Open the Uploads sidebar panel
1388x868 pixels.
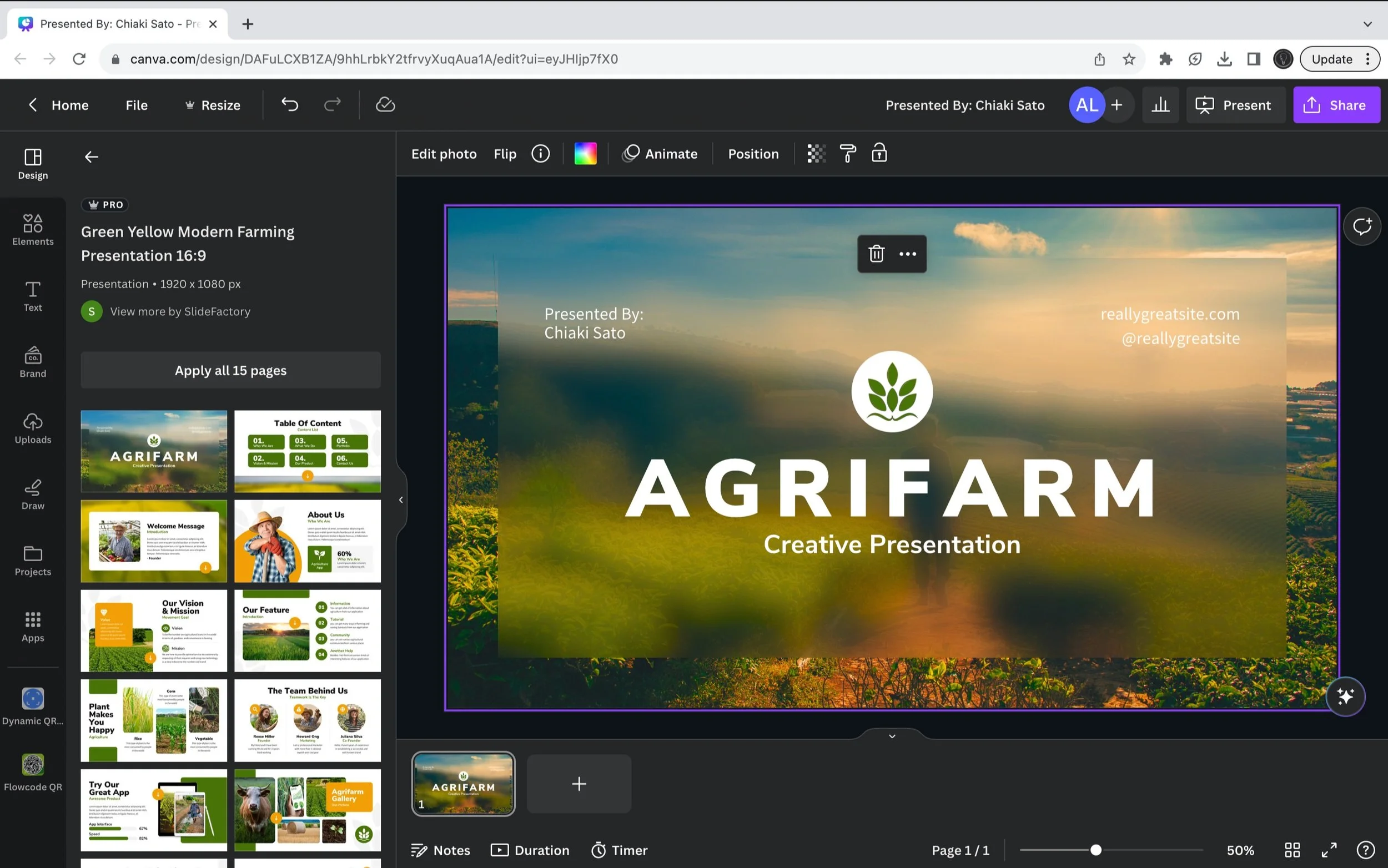[33, 428]
